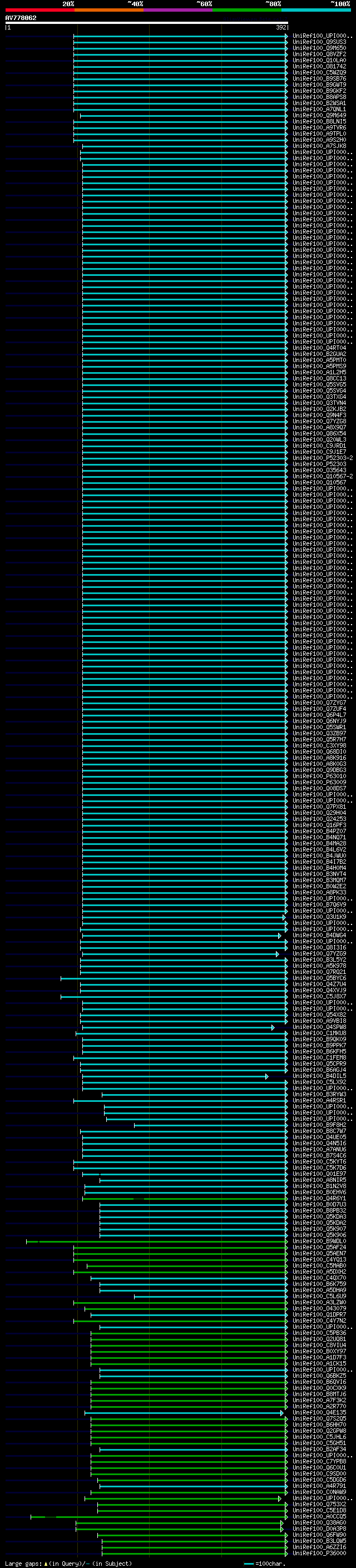Click the alignment bar for UniRef100_Q4SPW8

179,1027
